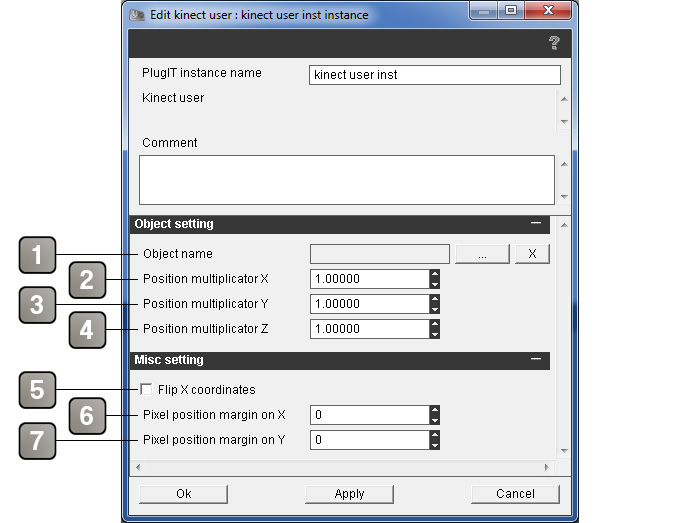
Task: Browse for object with the "..." button
Action: (482, 254)
